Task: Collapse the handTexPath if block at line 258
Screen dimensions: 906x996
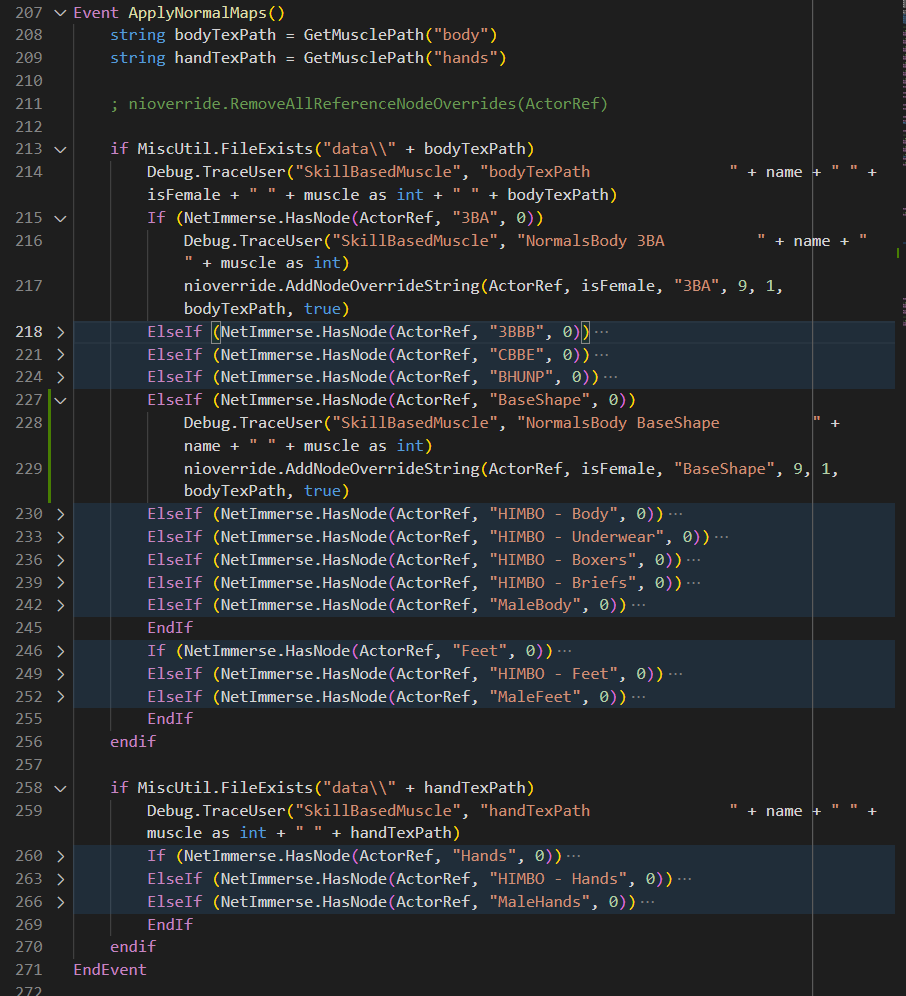Action: (x=60, y=788)
